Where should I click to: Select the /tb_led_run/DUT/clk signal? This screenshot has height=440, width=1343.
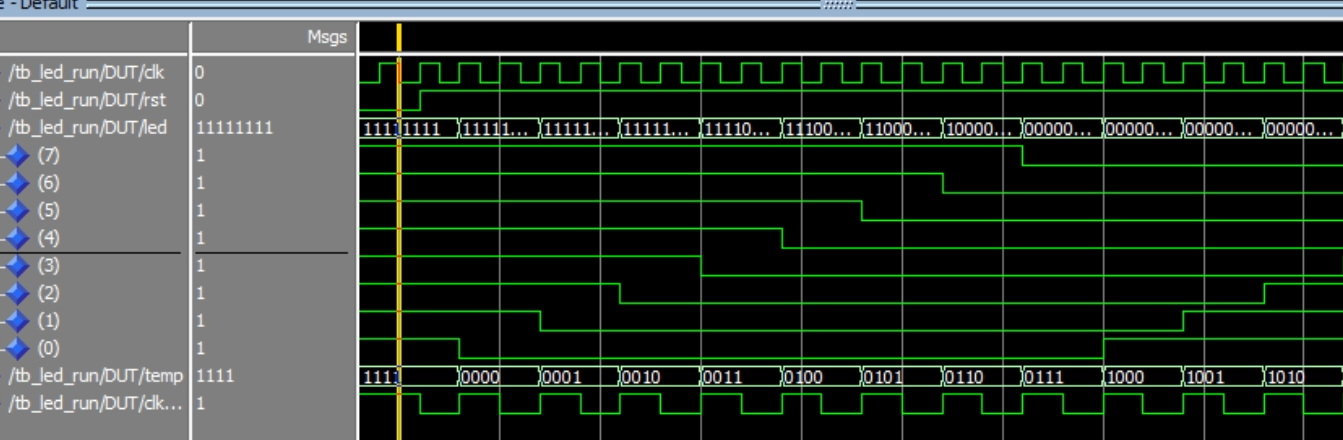86,73
